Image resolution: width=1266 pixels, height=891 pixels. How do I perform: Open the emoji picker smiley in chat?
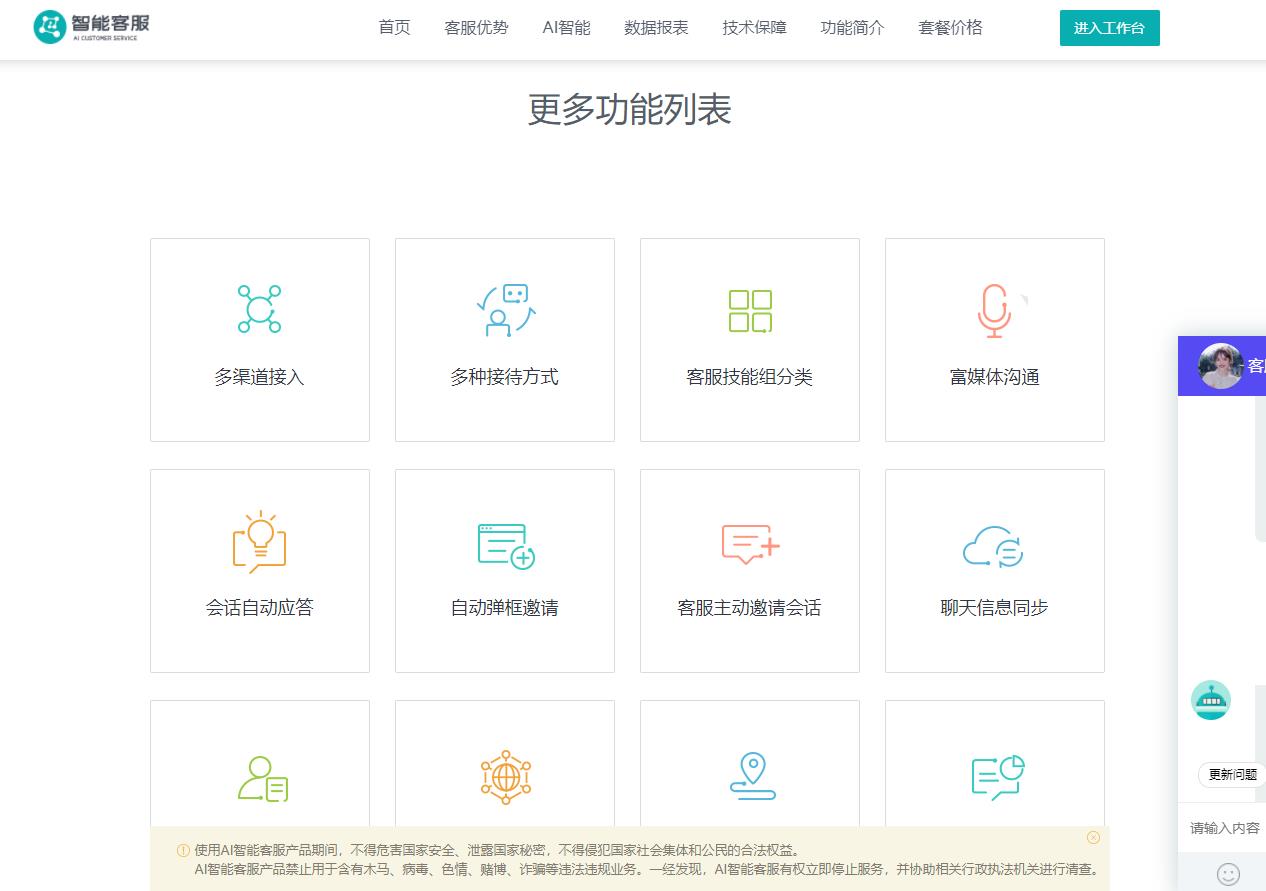[1228, 874]
